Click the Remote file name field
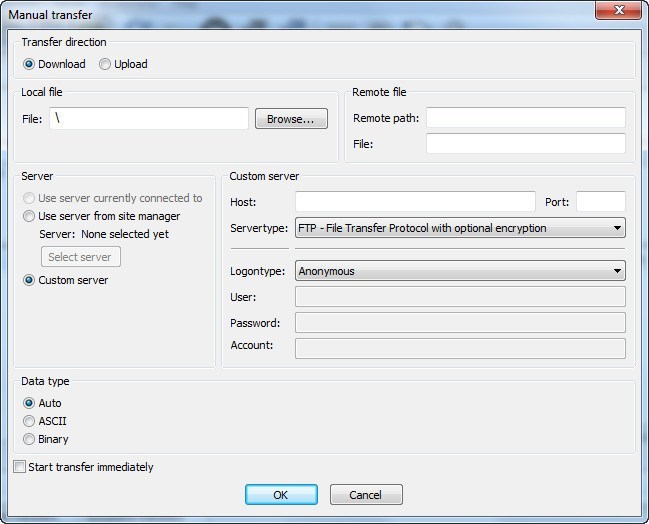Screen dimensions: 649x524 click(526, 144)
